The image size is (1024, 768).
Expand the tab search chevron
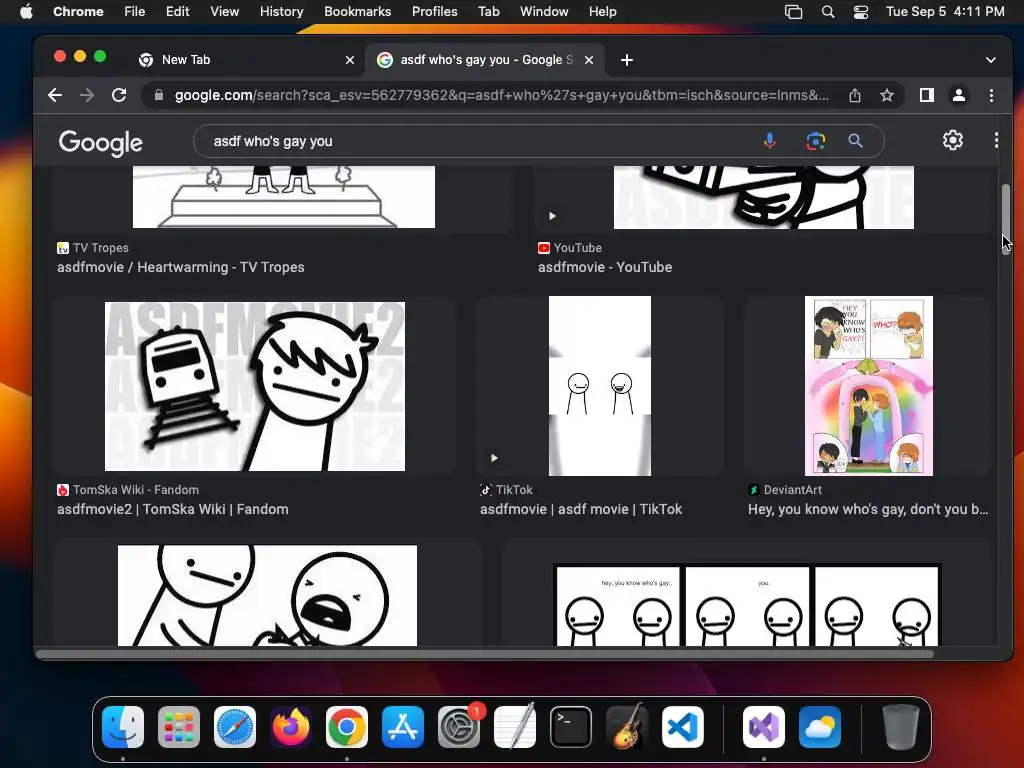point(991,60)
